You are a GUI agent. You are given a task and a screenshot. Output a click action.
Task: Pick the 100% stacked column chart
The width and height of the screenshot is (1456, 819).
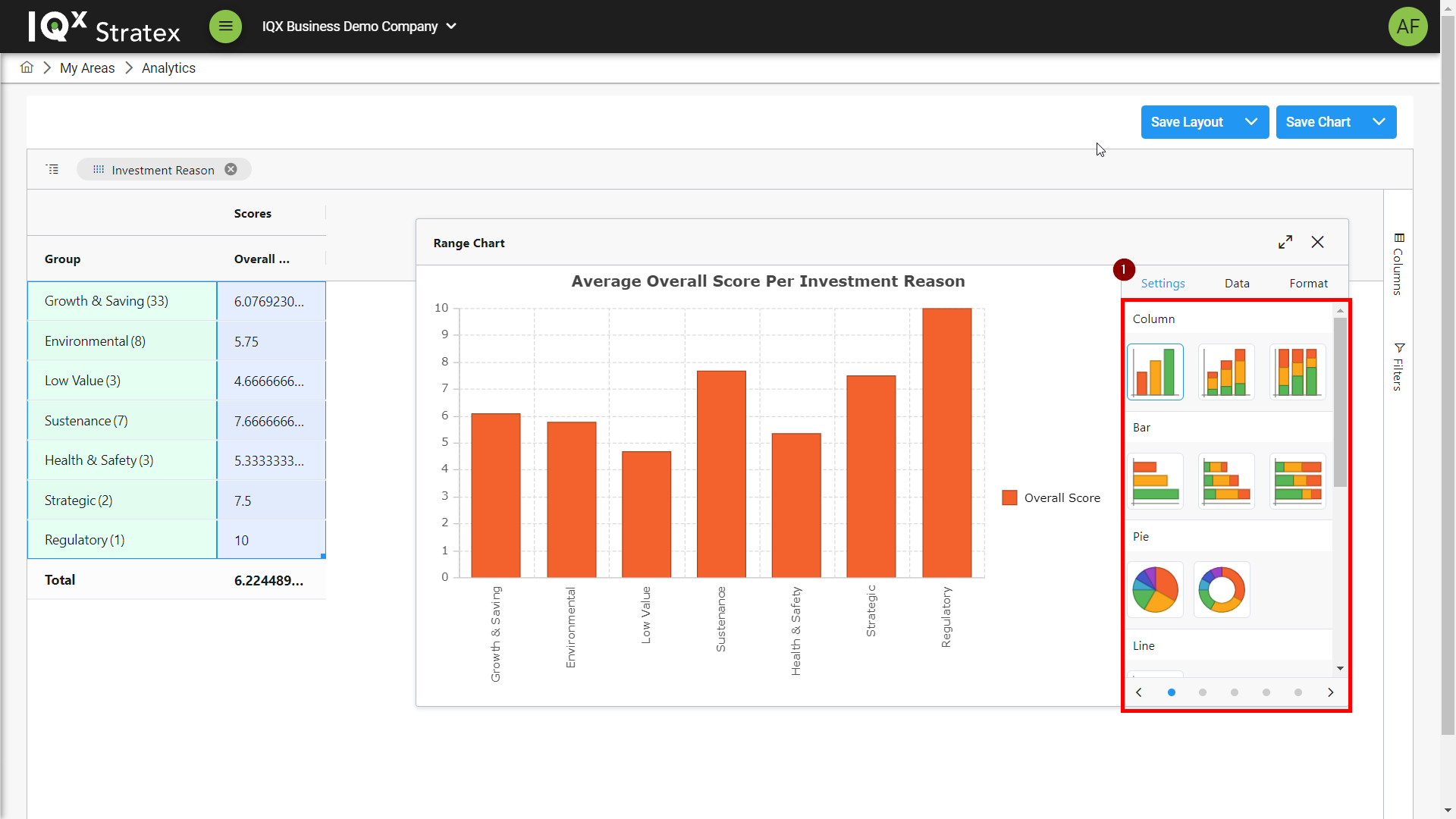(x=1298, y=372)
